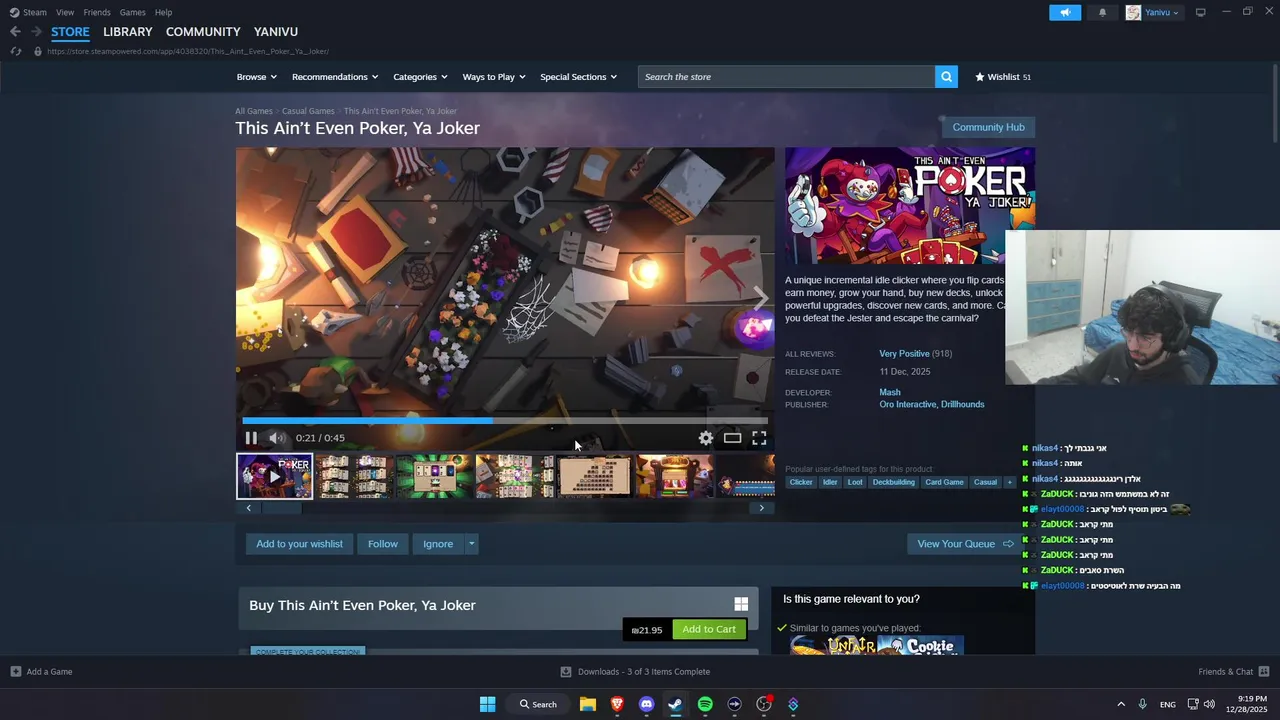Select the green card table screenshot thumbnail
This screenshot has width=1280, height=720.
pos(434,476)
